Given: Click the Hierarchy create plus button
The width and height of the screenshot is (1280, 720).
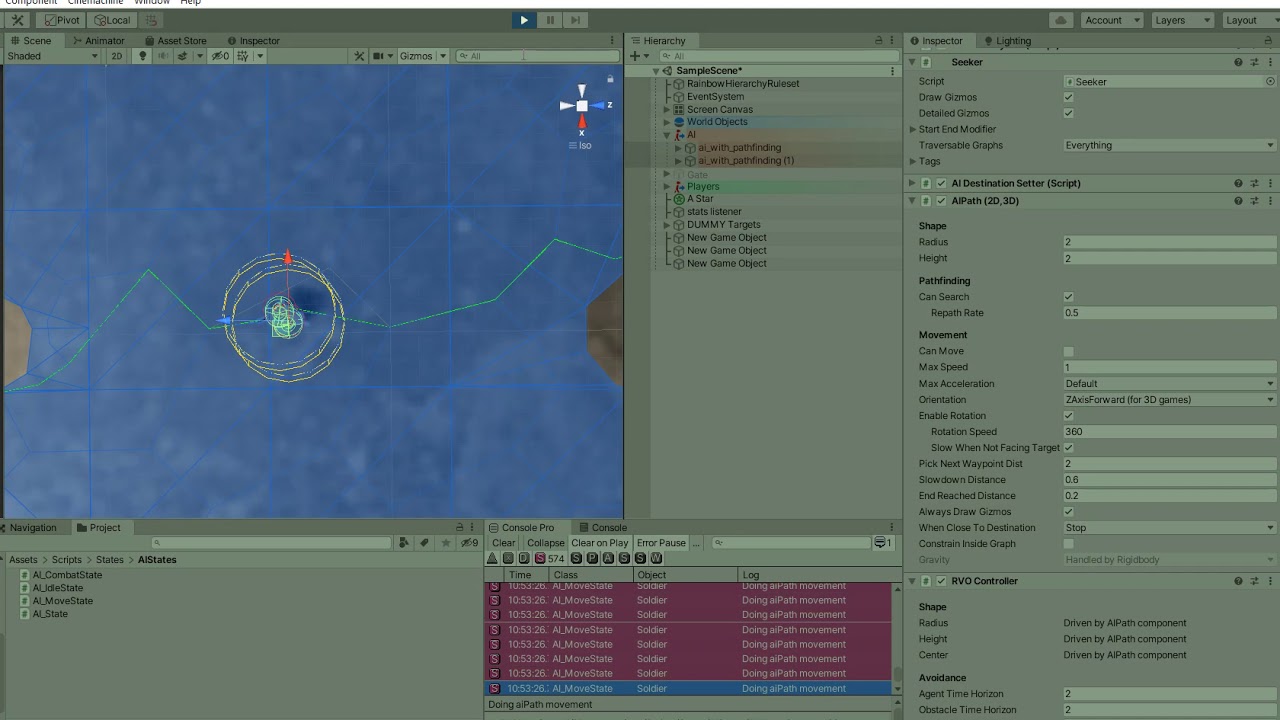Looking at the screenshot, I should point(635,56).
